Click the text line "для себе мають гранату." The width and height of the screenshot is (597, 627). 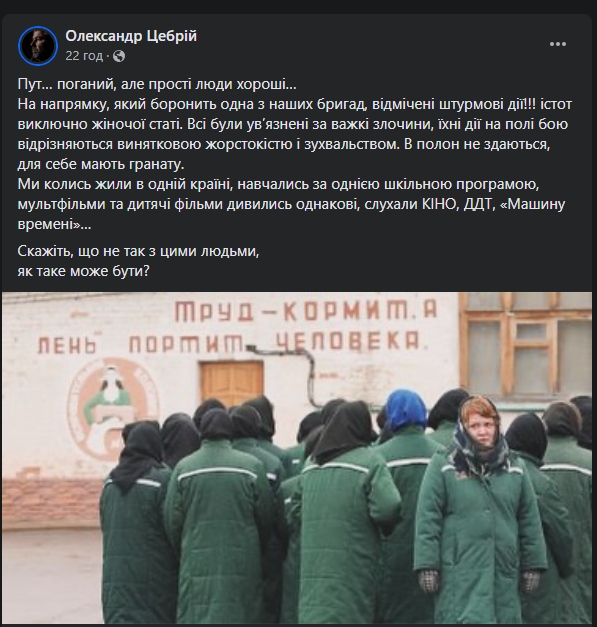[x=101, y=164]
